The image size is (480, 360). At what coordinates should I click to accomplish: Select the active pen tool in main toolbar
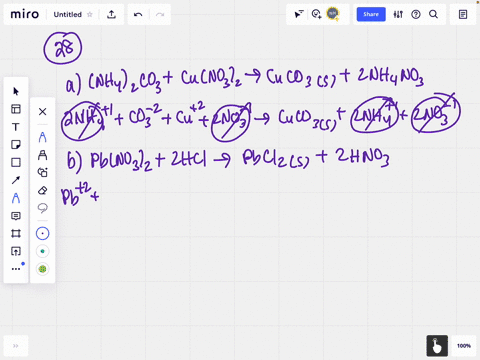tap(16, 198)
